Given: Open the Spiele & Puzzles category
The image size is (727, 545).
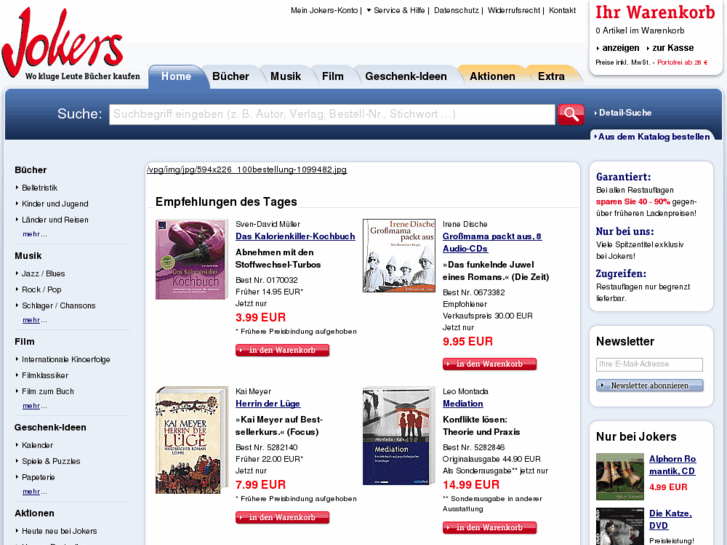Looking at the screenshot, I should [51, 461].
